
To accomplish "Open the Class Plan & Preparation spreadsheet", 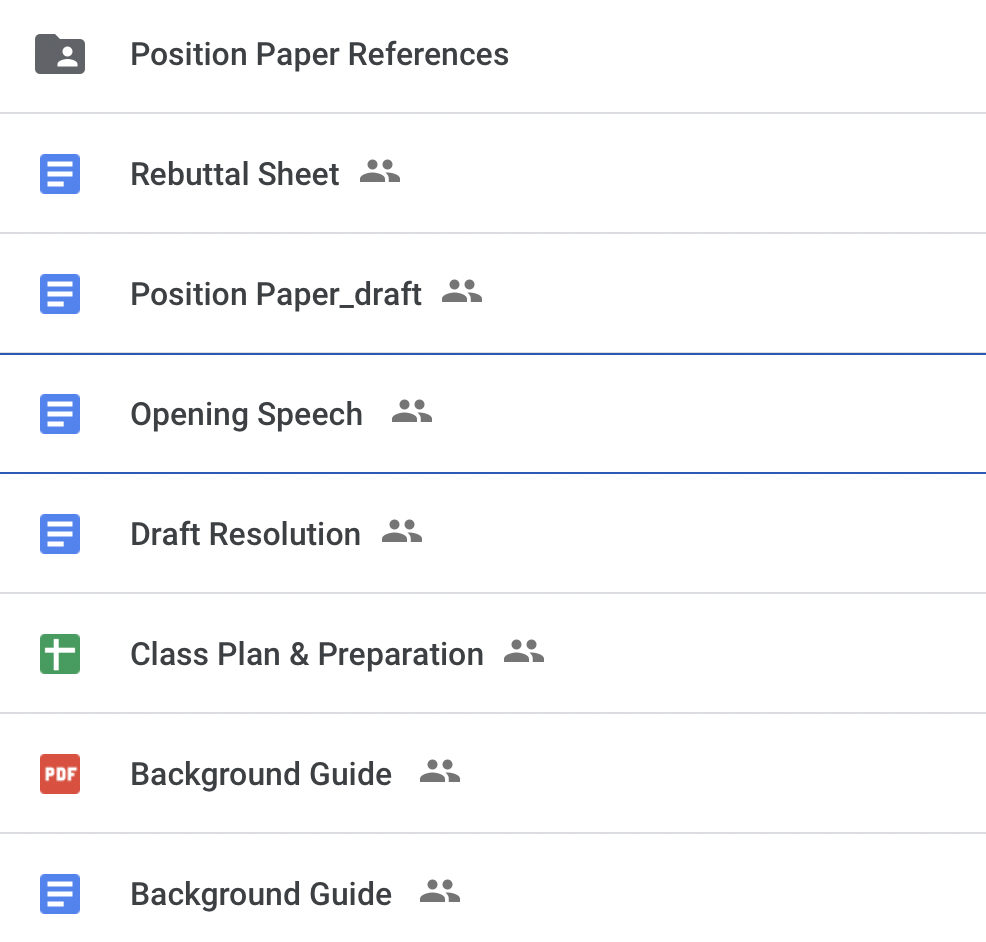I will [306, 654].
